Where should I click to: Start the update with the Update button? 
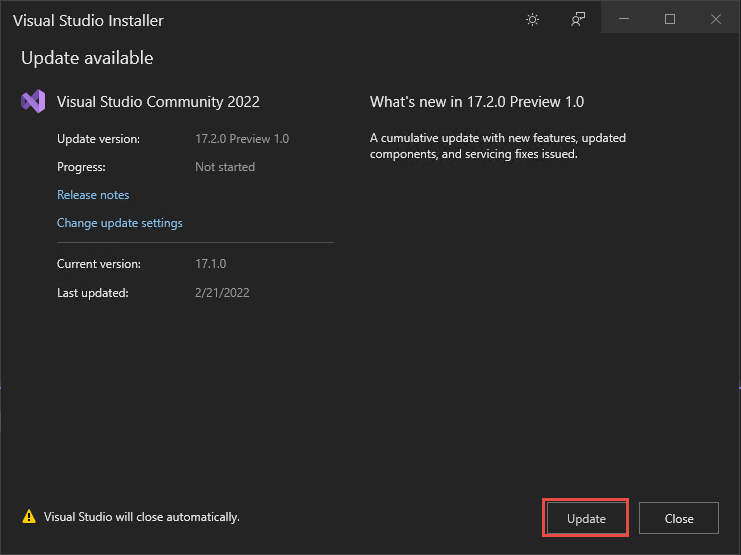click(586, 518)
